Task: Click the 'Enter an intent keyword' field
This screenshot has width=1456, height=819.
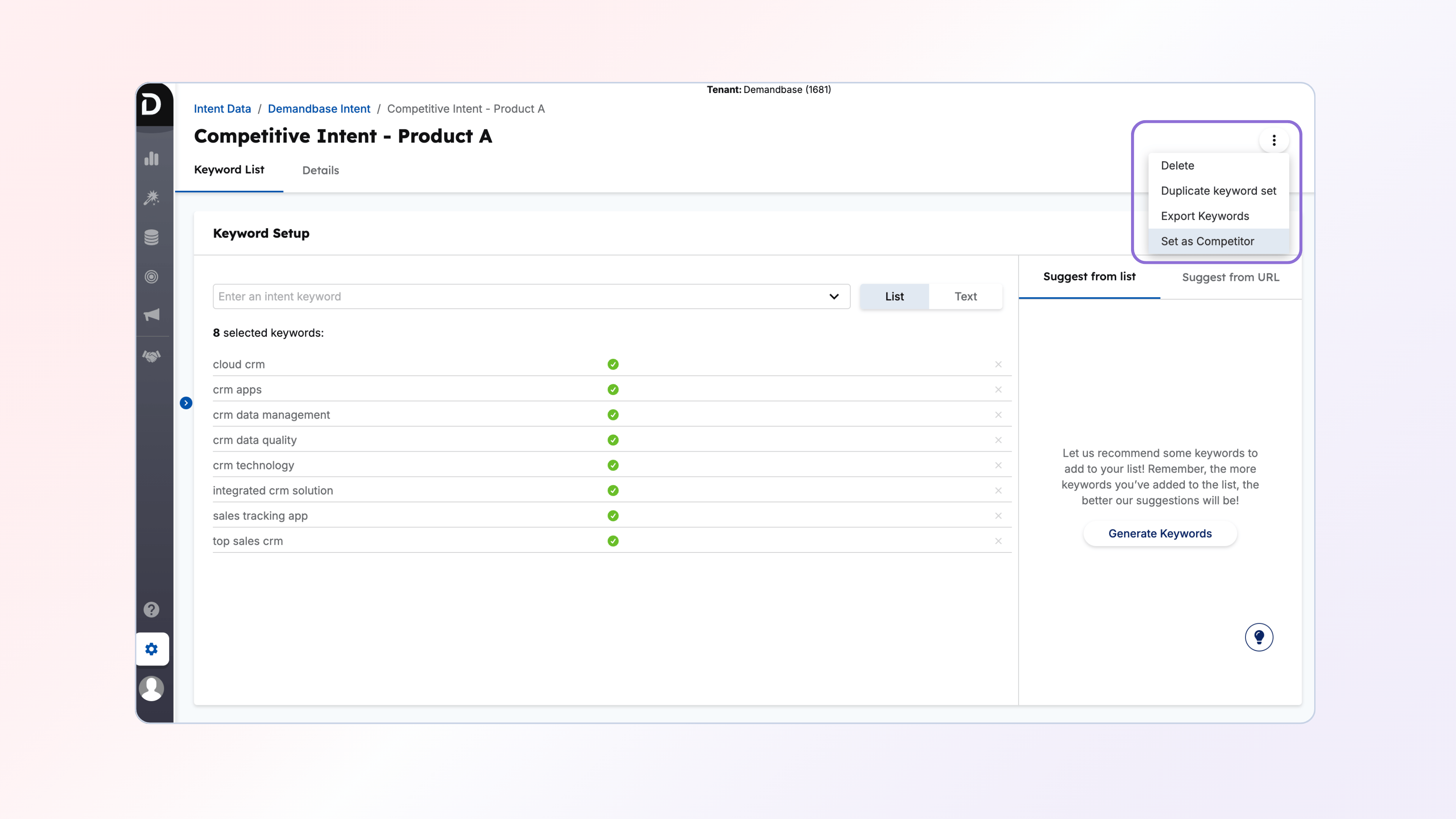Action: coord(509,296)
